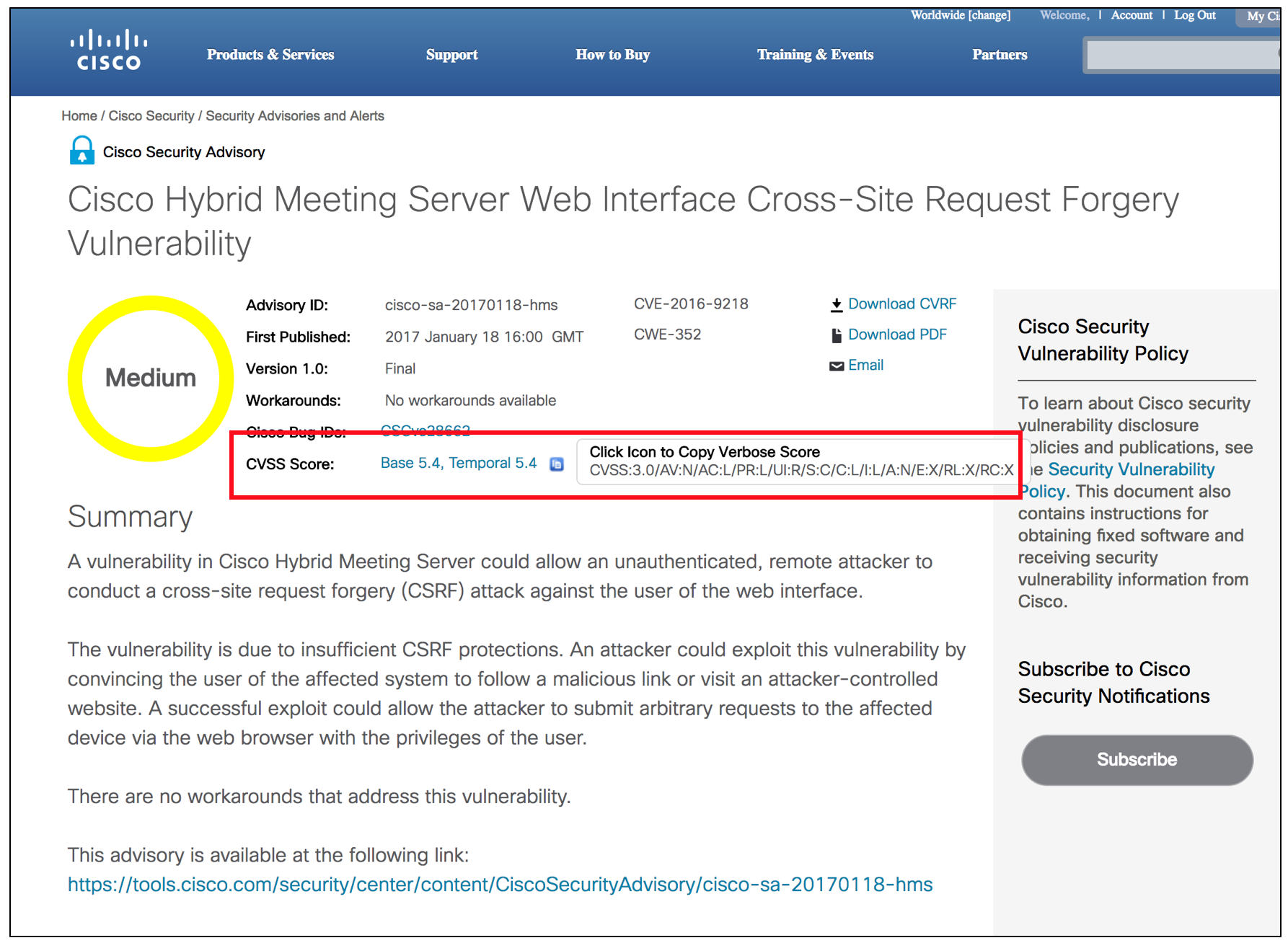Screen dimensions: 1288x943
Task: Open the Security Vulnerability Policy link
Action: tap(1130, 470)
